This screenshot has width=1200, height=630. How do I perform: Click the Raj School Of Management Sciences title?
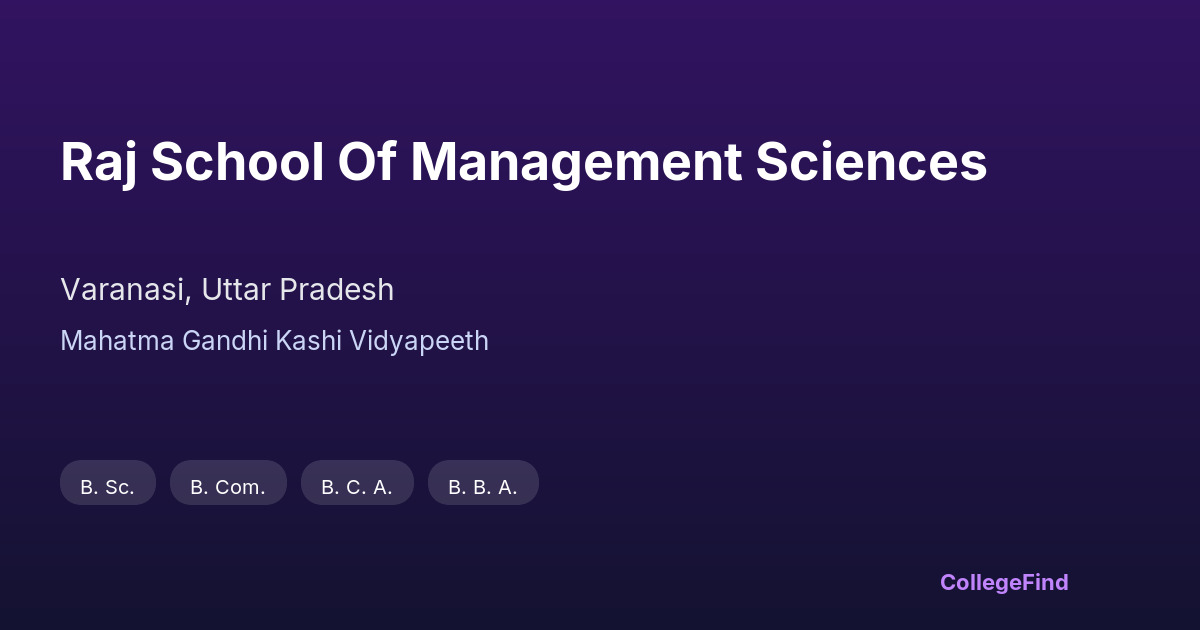[x=524, y=162]
